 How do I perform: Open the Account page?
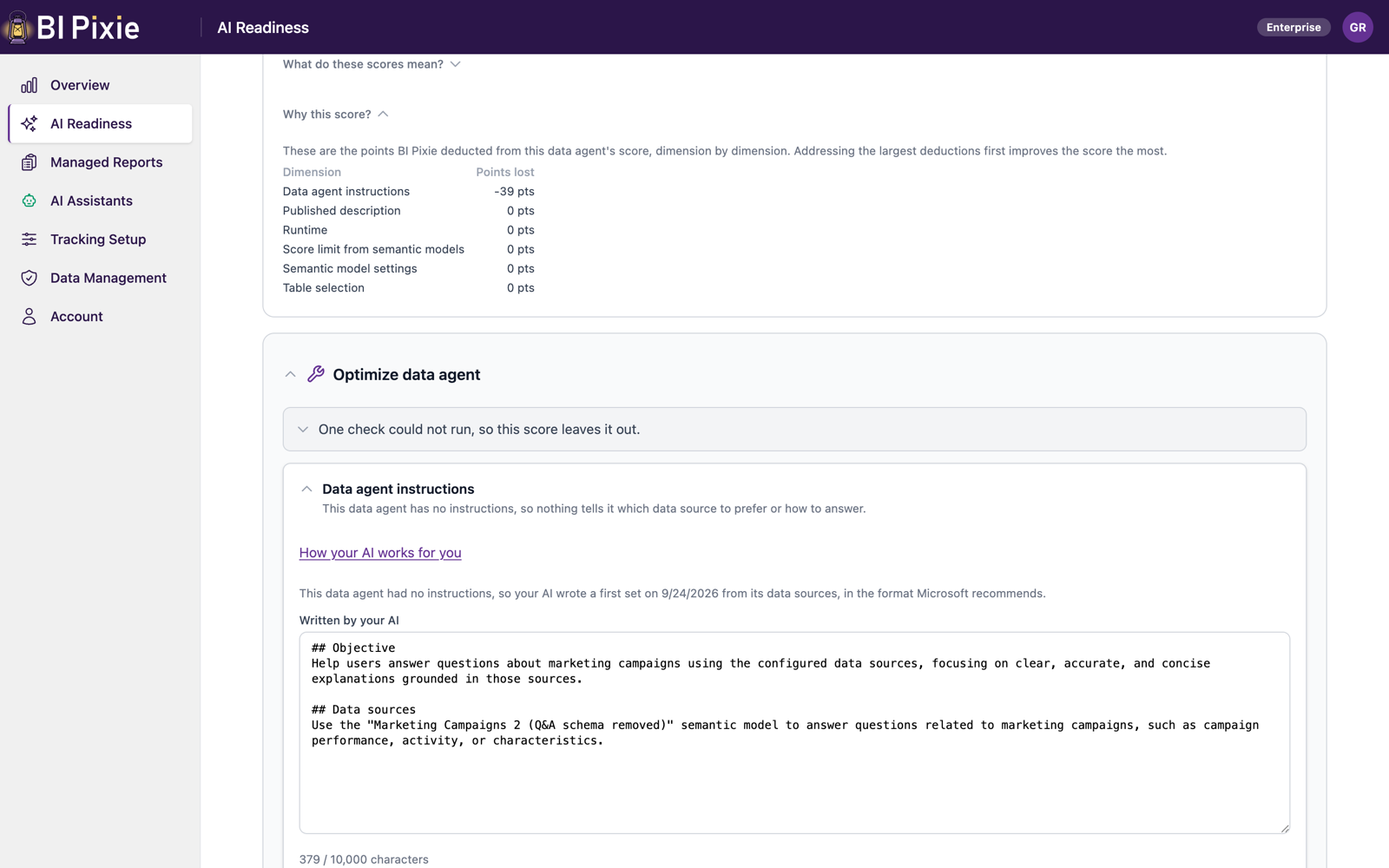point(100,317)
